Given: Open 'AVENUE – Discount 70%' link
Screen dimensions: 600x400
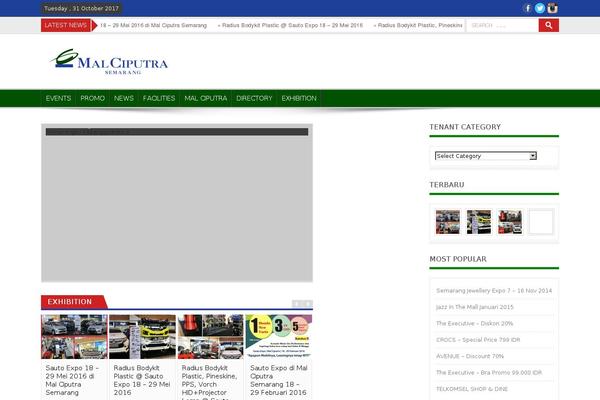Looking at the screenshot, I should [470, 356].
